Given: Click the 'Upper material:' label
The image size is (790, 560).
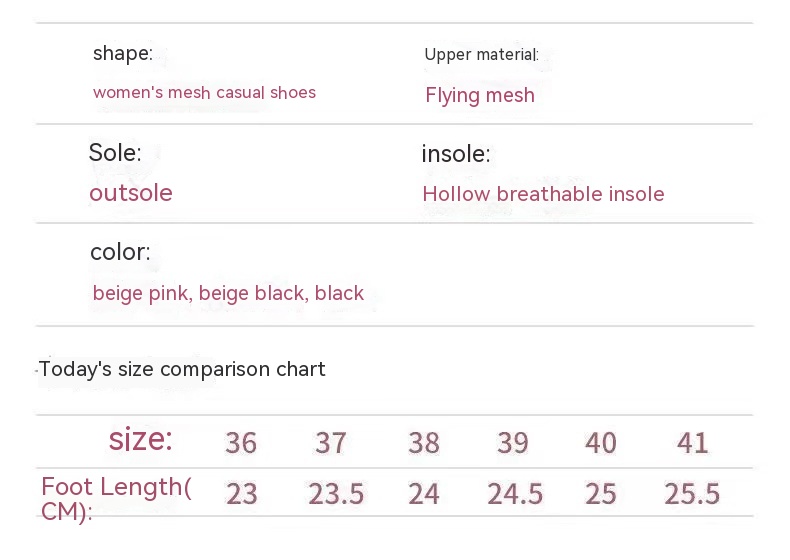Looking at the screenshot, I should coord(481,55).
